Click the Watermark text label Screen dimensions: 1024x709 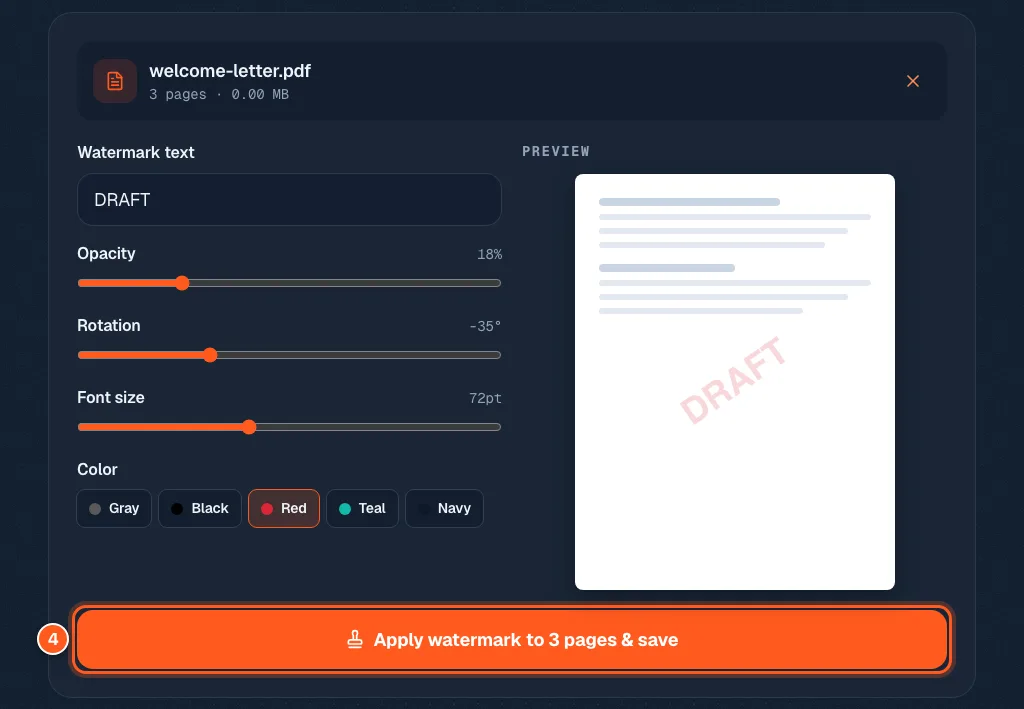[x=136, y=153]
